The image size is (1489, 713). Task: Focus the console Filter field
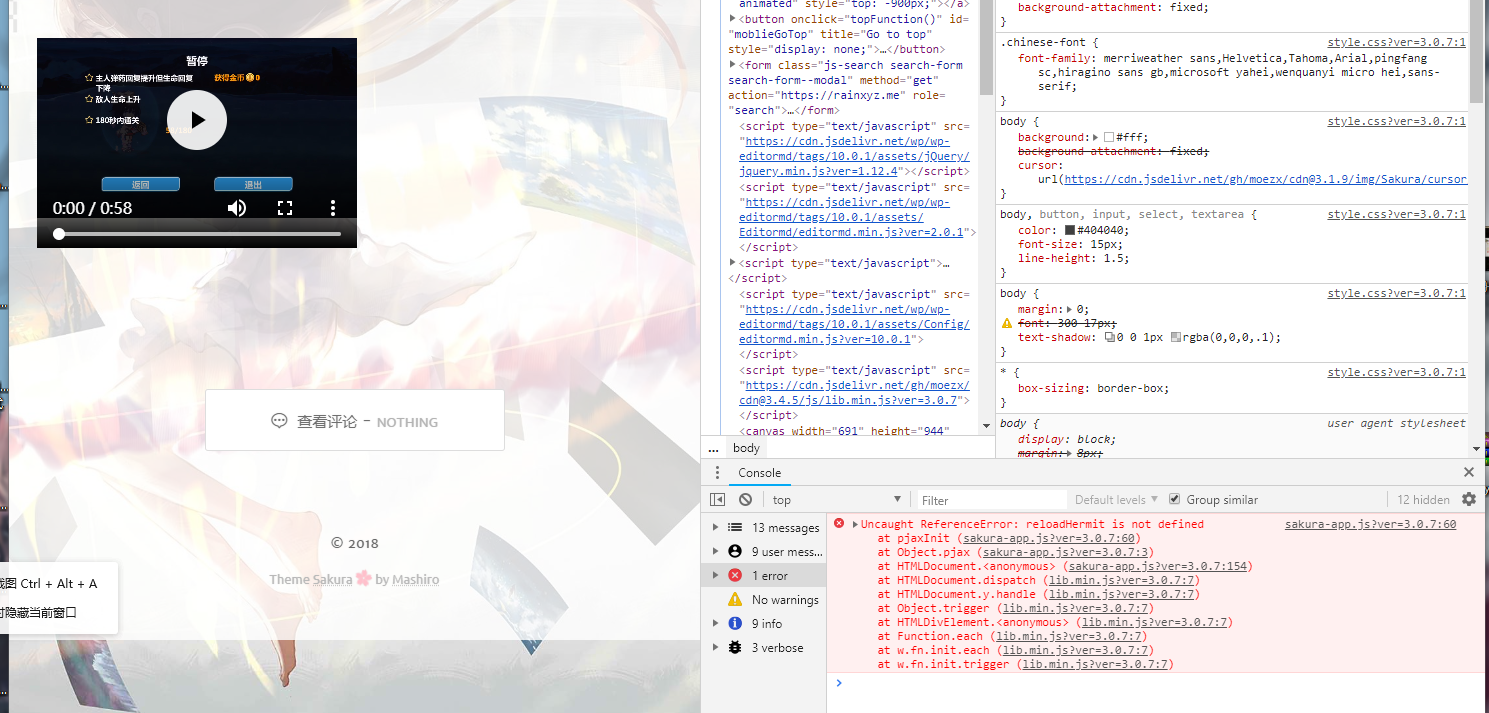(x=990, y=500)
